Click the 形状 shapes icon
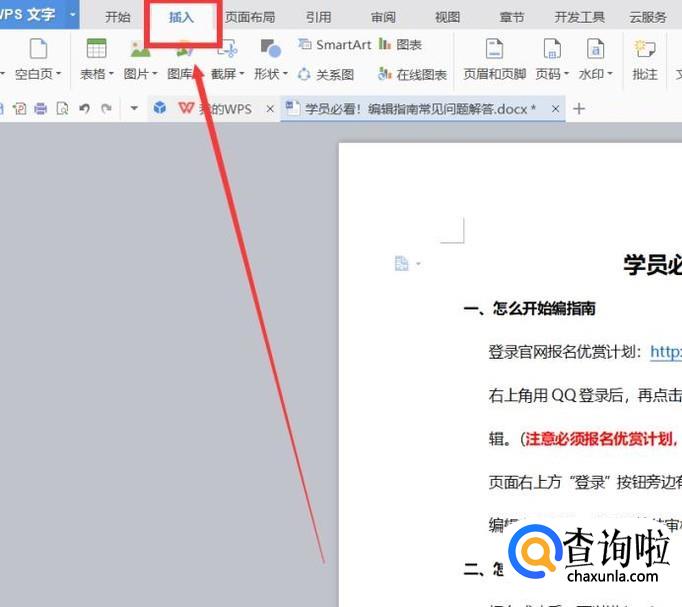The width and height of the screenshot is (682, 607). (x=271, y=48)
